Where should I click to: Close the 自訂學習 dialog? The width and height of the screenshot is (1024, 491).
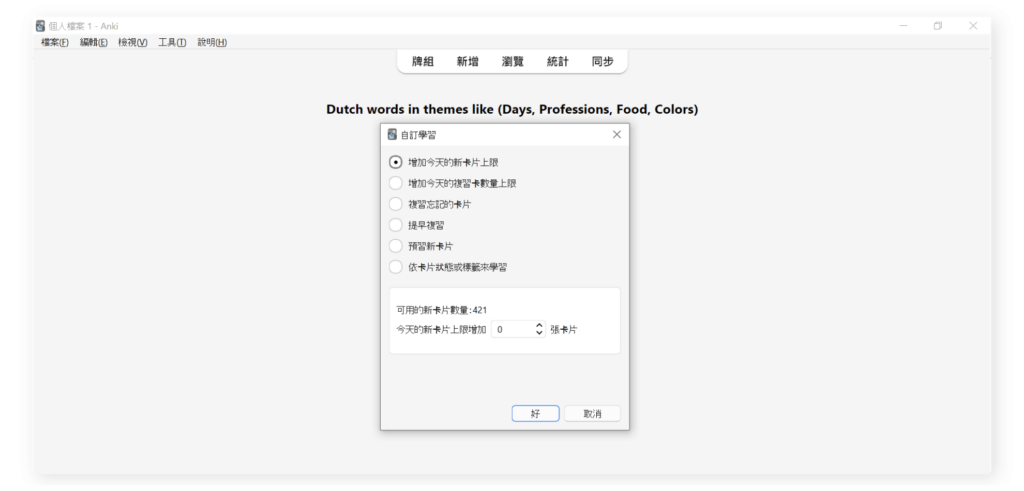coord(616,134)
